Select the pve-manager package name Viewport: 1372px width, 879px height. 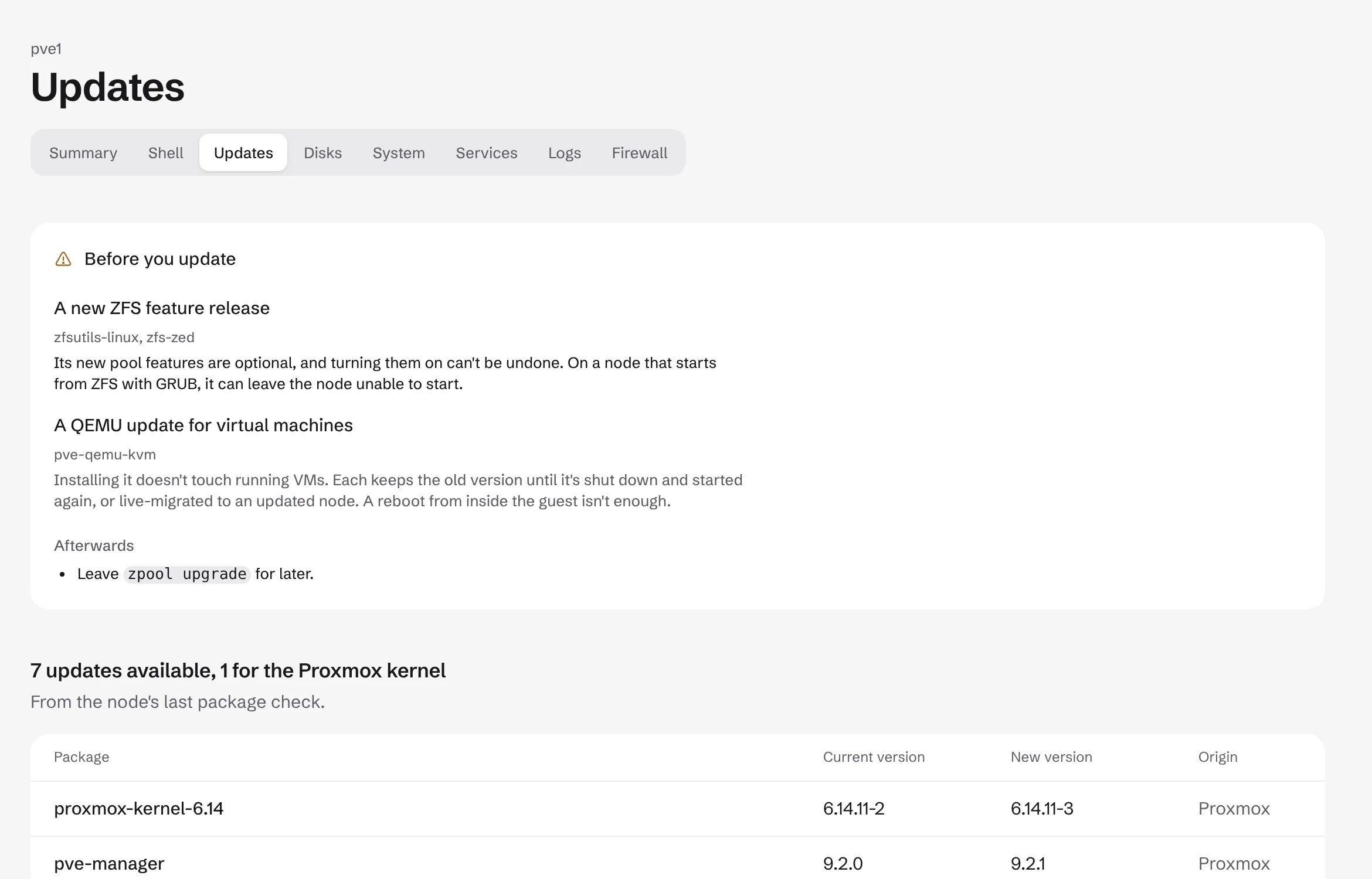point(109,864)
